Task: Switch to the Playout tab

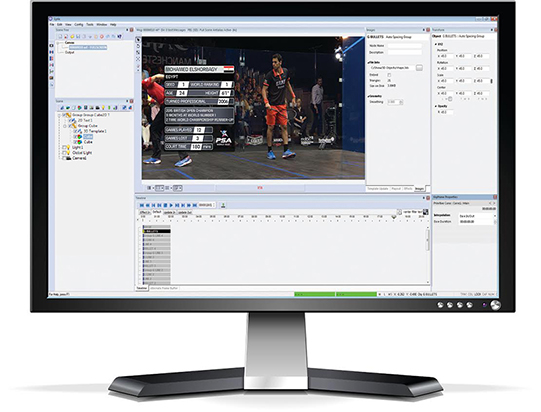Action: (396, 189)
